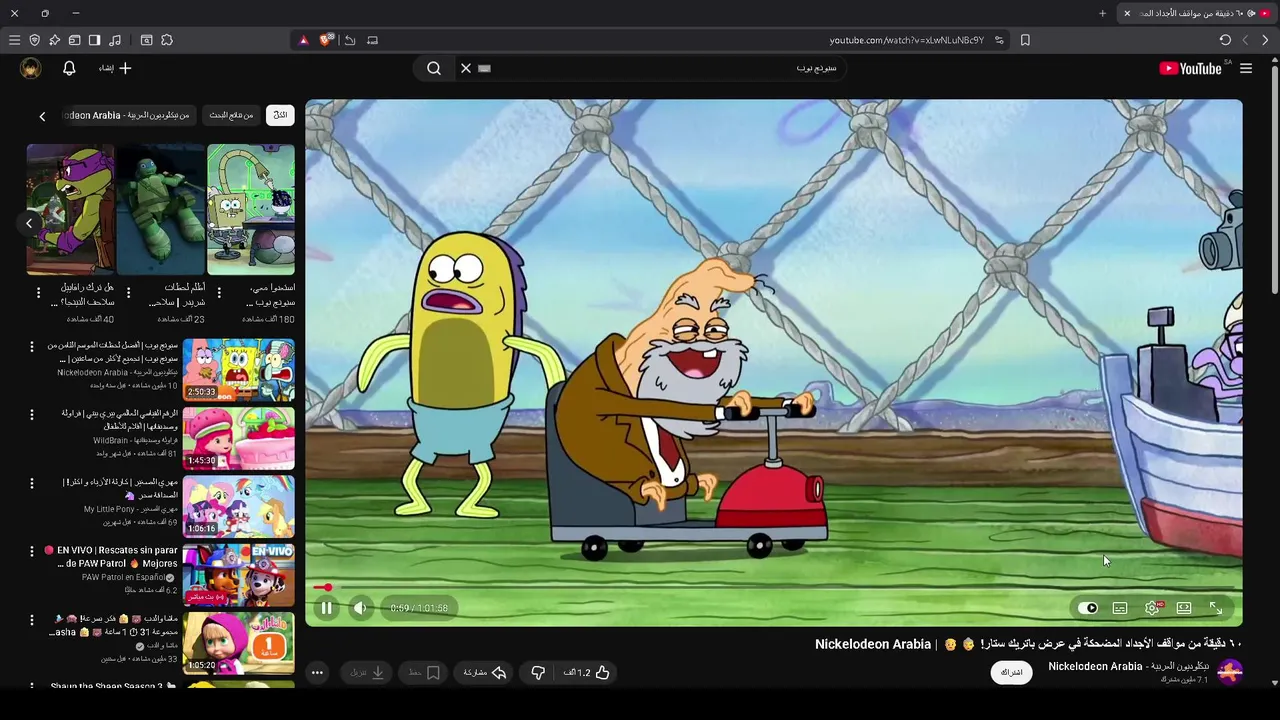The image size is (1280, 720).
Task: Open the 2:50:33 SpongeBob video thumbnail
Action: pyautogui.click(x=239, y=370)
